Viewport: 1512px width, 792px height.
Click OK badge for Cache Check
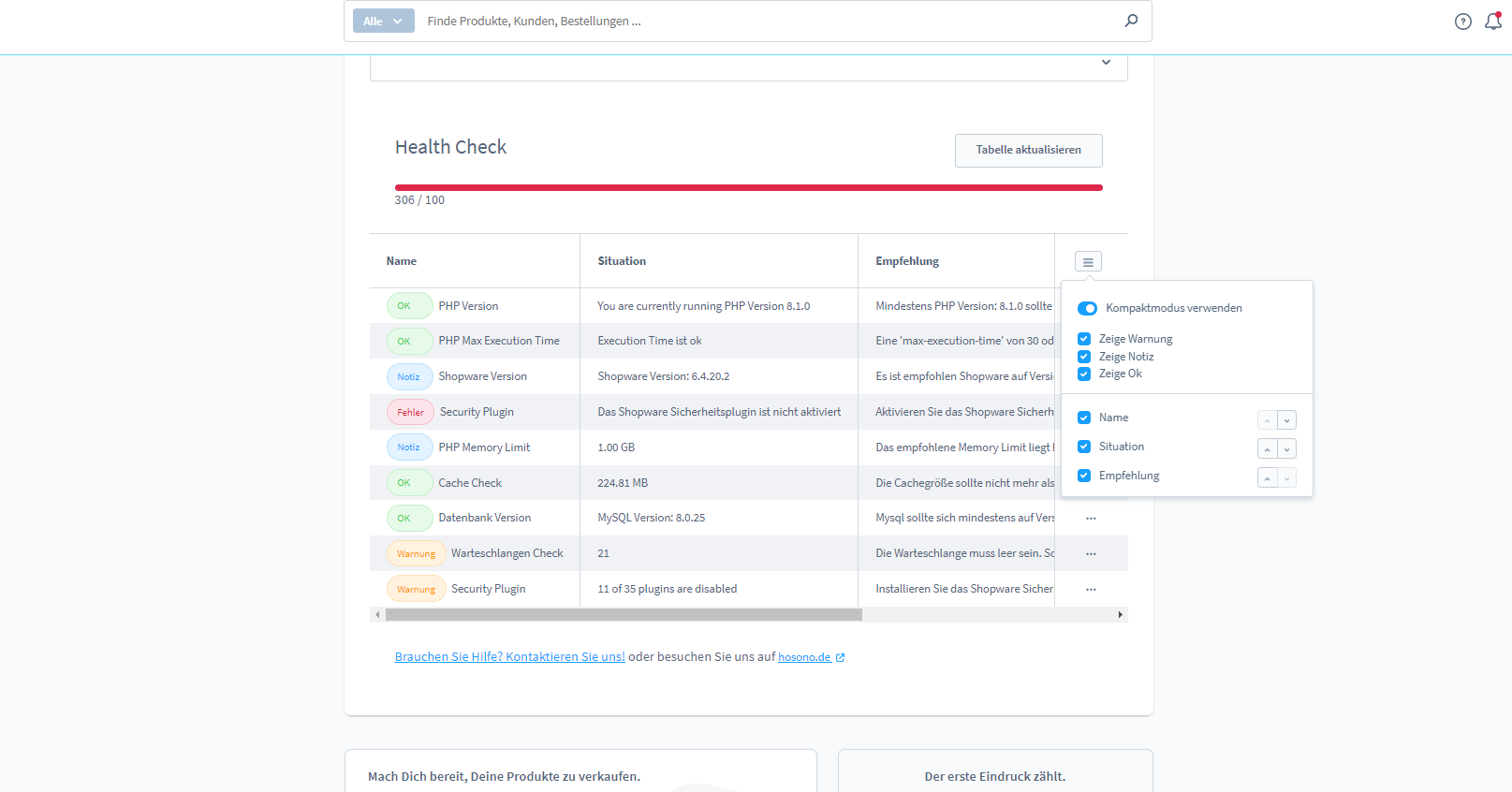click(409, 483)
